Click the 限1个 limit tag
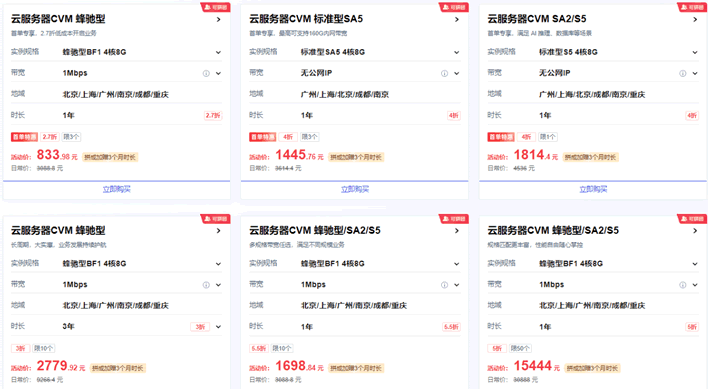 [x=548, y=137]
